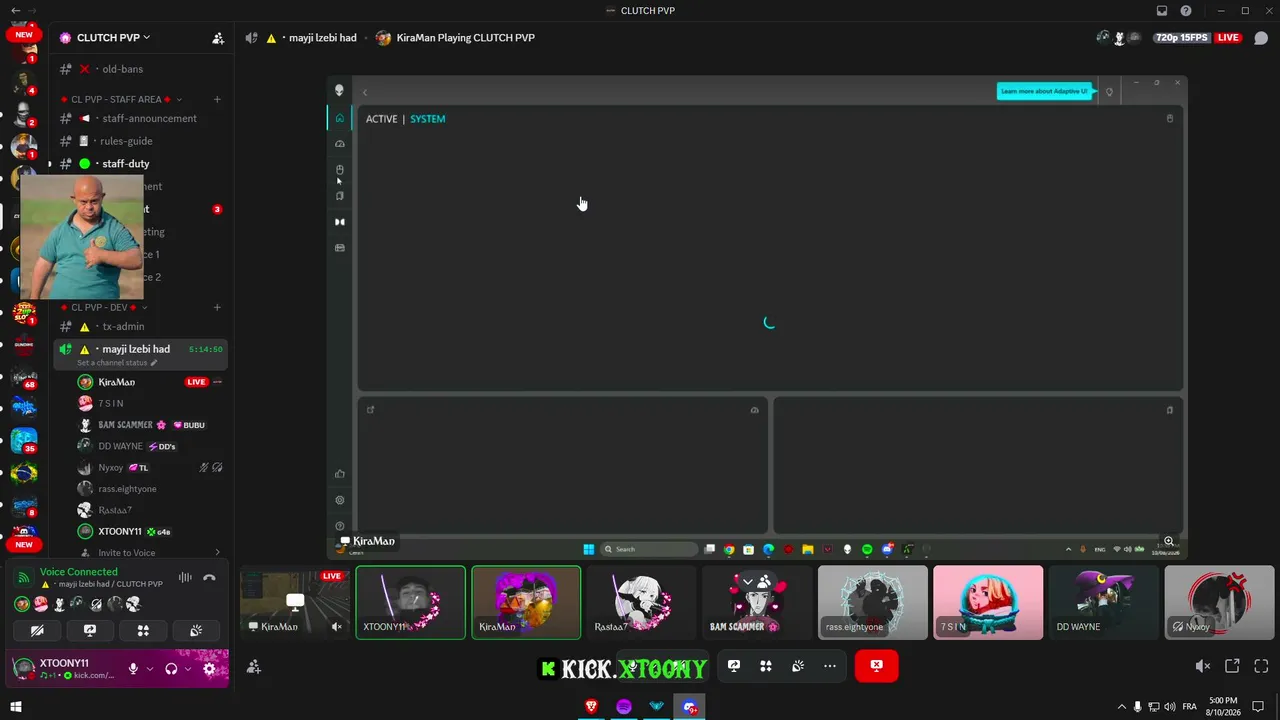The height and width of the screenshot is (720, 1280).
Task: Open Soundboard in the Voice Connected panel
Action: [x=196, y=630]
